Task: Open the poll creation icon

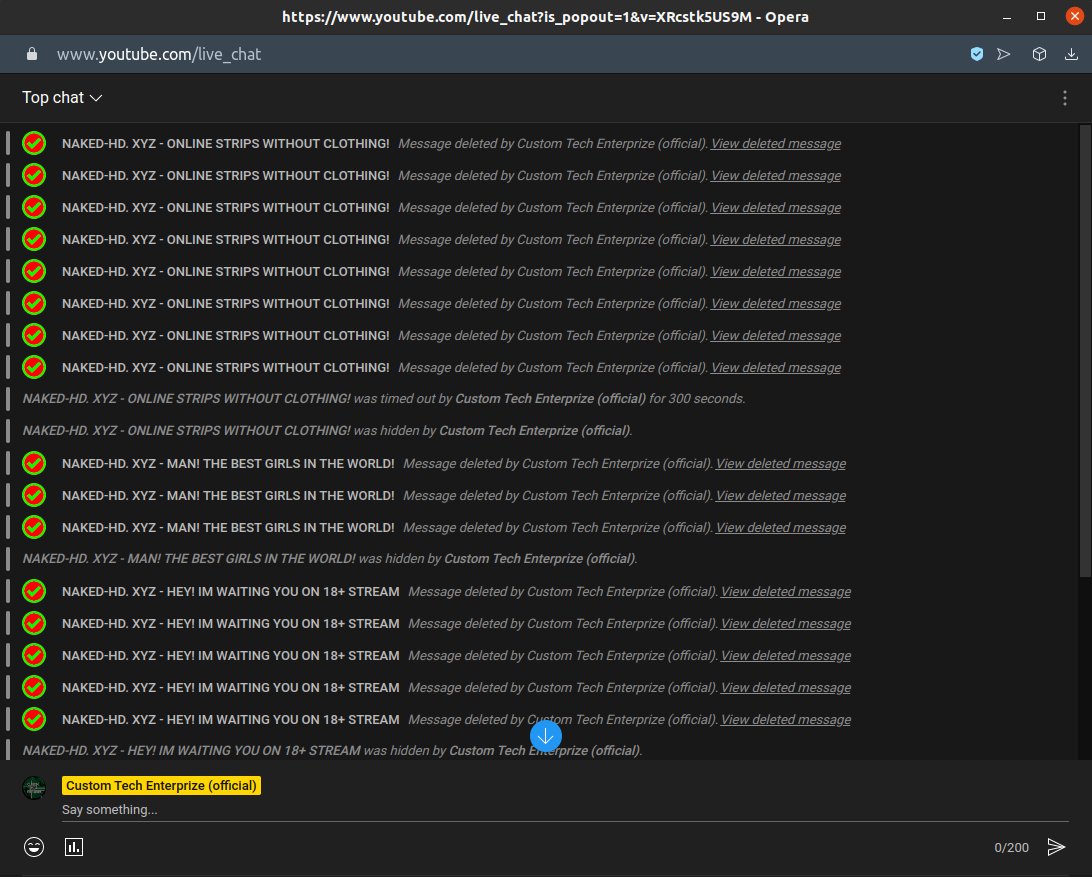Action: coord(74,847)
